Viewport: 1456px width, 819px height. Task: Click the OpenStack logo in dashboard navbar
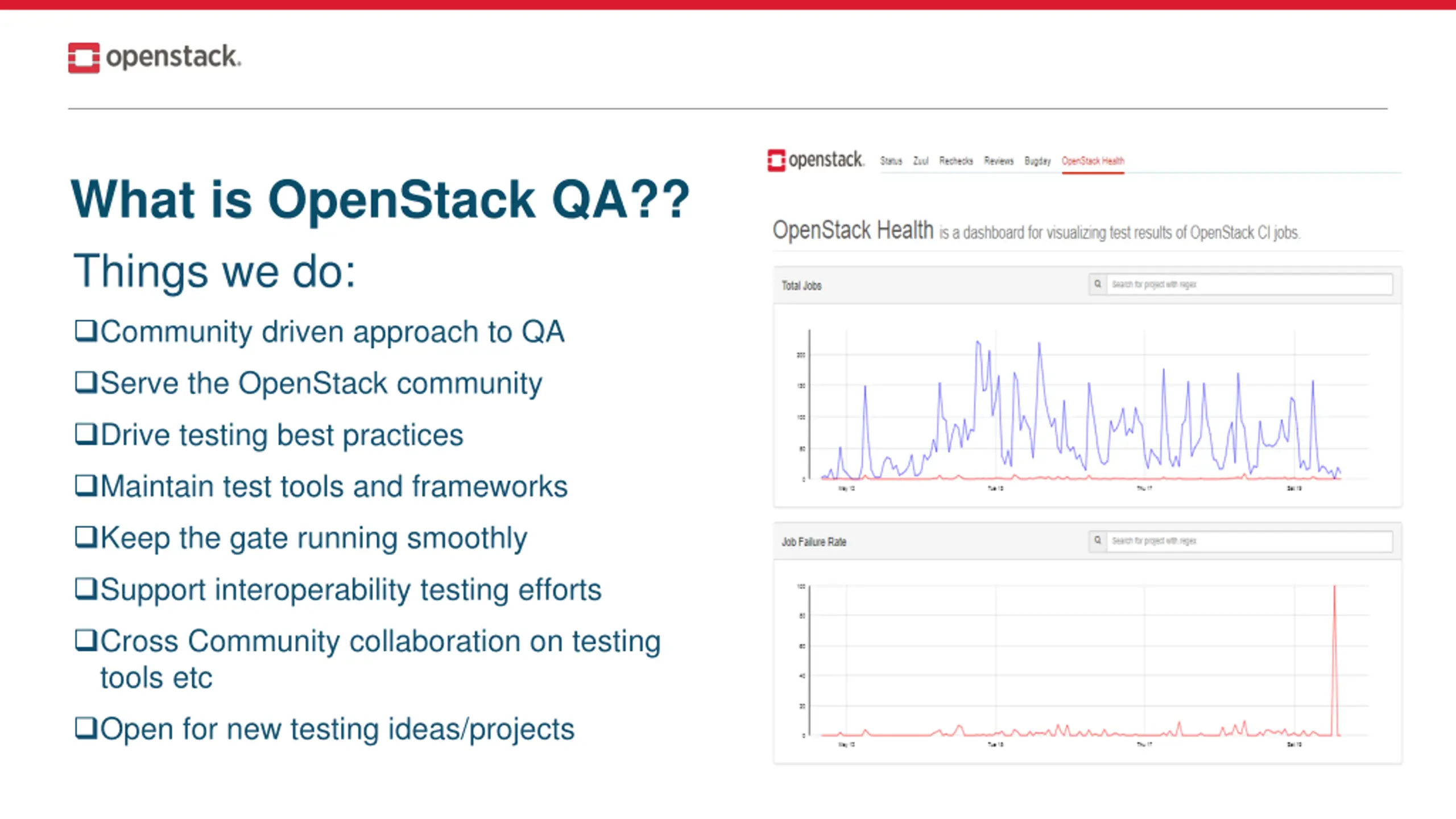[816, 160]
